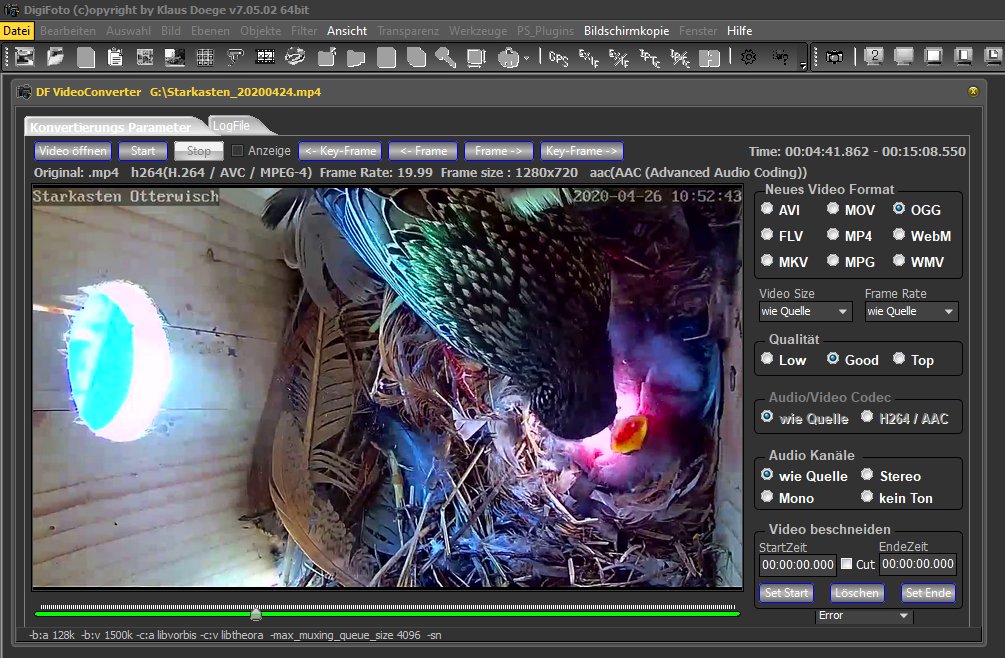The height and width of the screenshot is (658, 1005).
Task: Enable the Anzeige checkbox
Action: [x=238, y=151]
